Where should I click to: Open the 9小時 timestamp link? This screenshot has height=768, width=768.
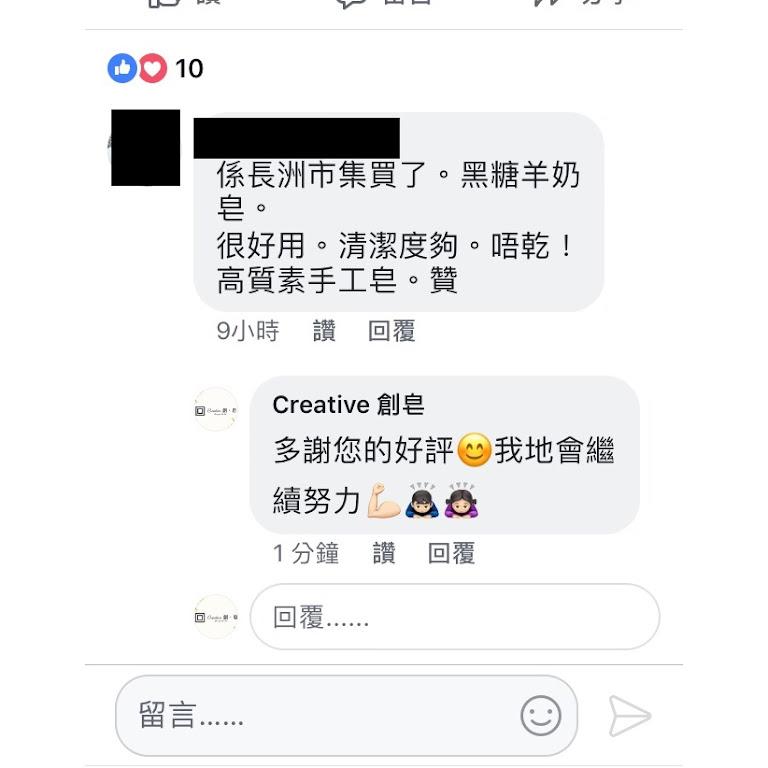(248, 331)
